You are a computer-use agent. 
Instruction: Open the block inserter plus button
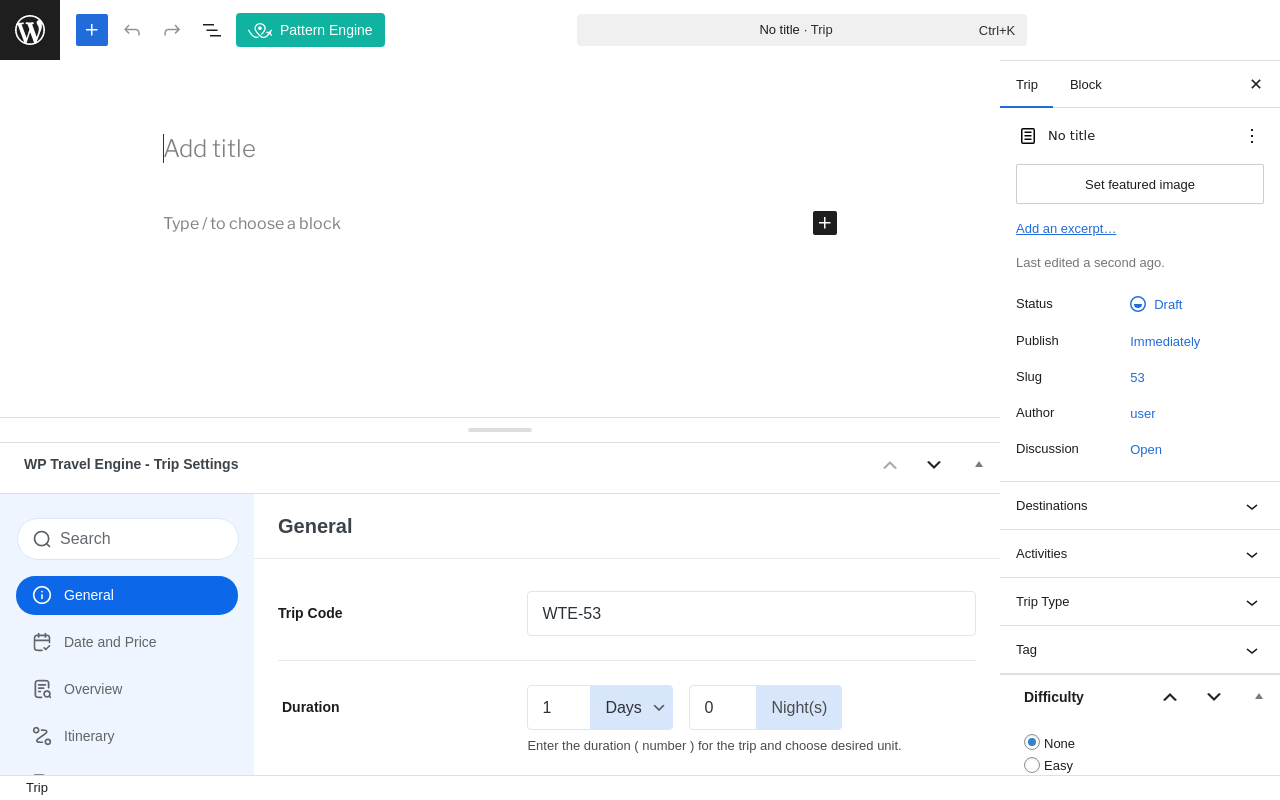coord(92,30)
